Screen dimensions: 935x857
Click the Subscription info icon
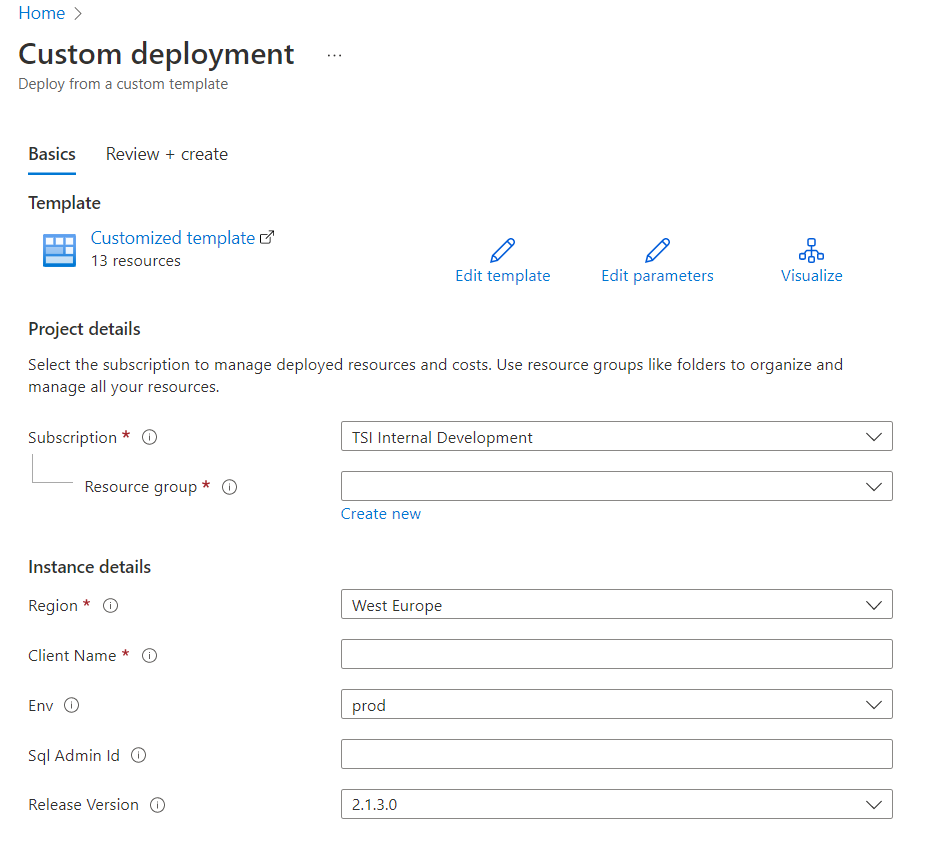pos(150,437)
